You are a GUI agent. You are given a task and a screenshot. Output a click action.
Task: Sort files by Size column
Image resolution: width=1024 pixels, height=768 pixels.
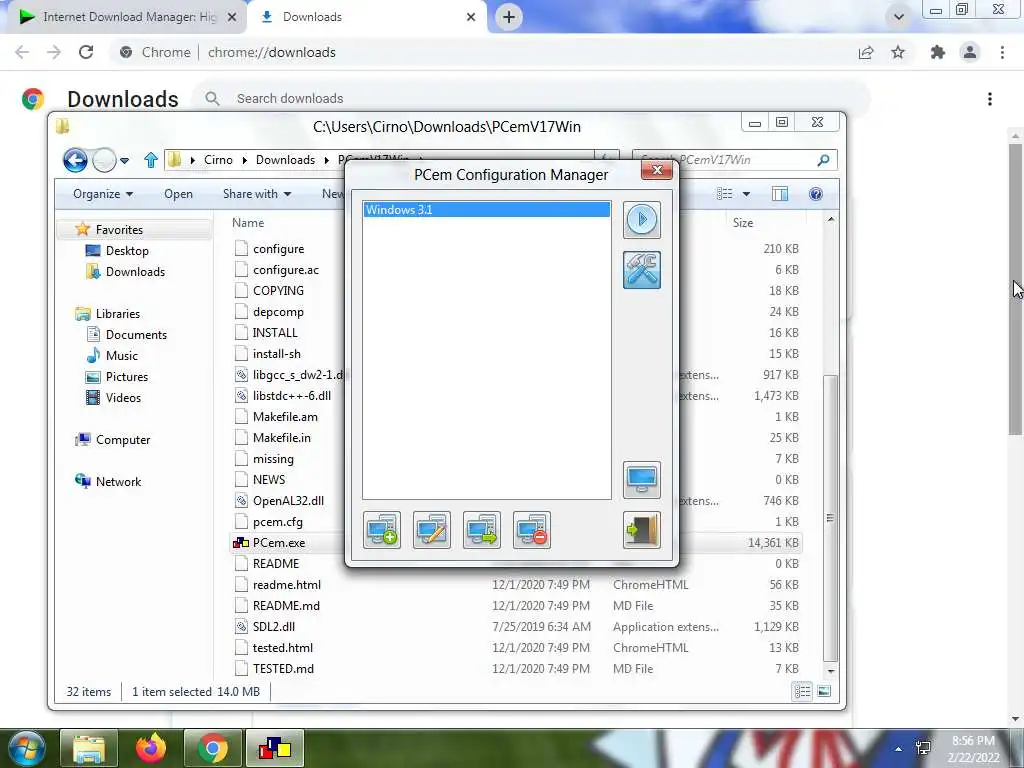(743, 223)
